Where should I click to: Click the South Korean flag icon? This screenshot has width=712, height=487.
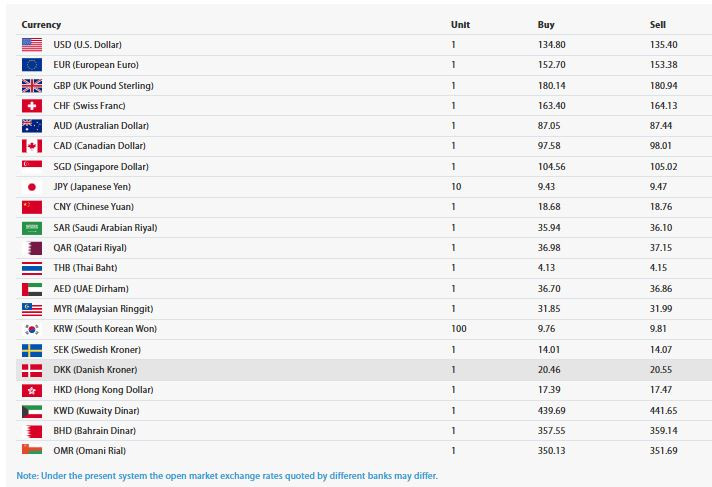point(32,329)
